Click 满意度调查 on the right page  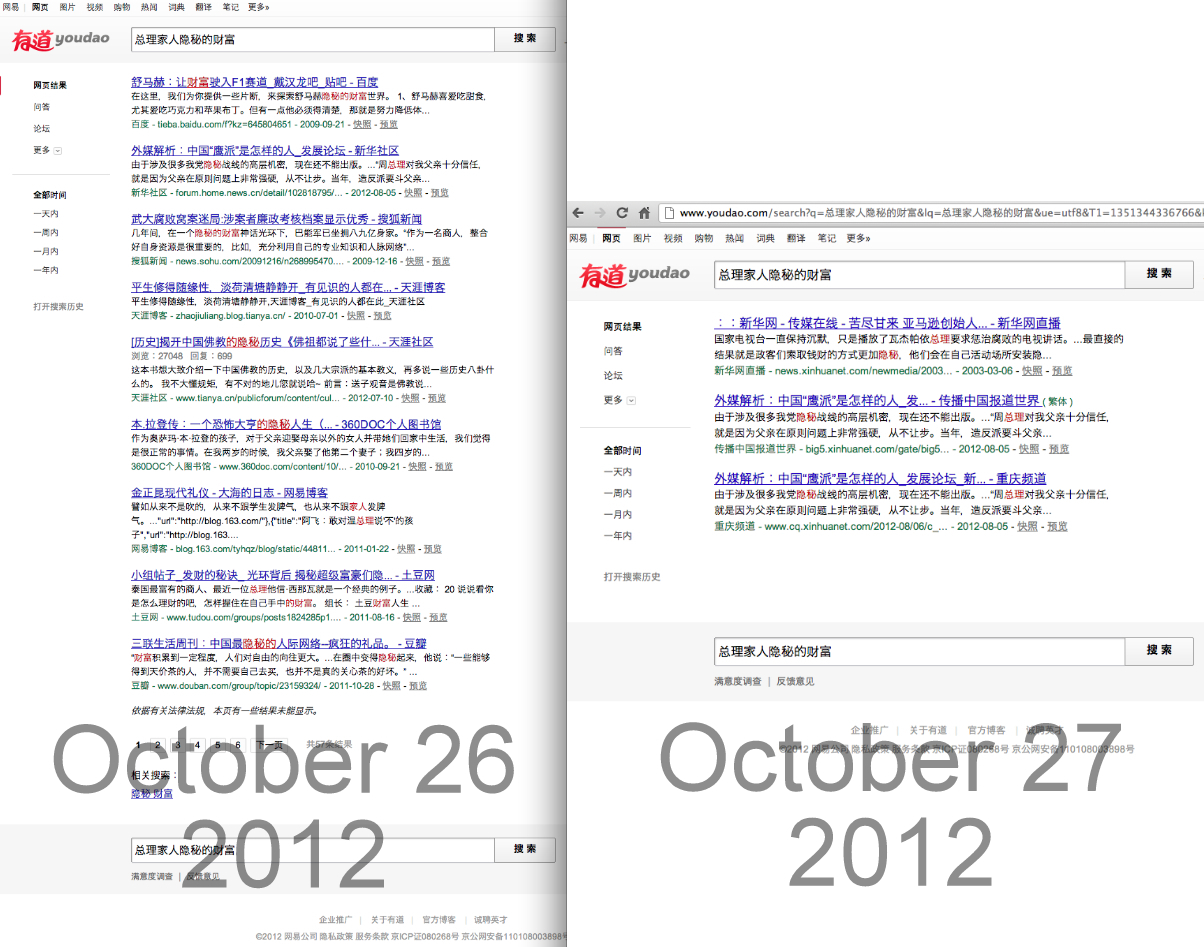pyautogui.click(x=738, y=681)
